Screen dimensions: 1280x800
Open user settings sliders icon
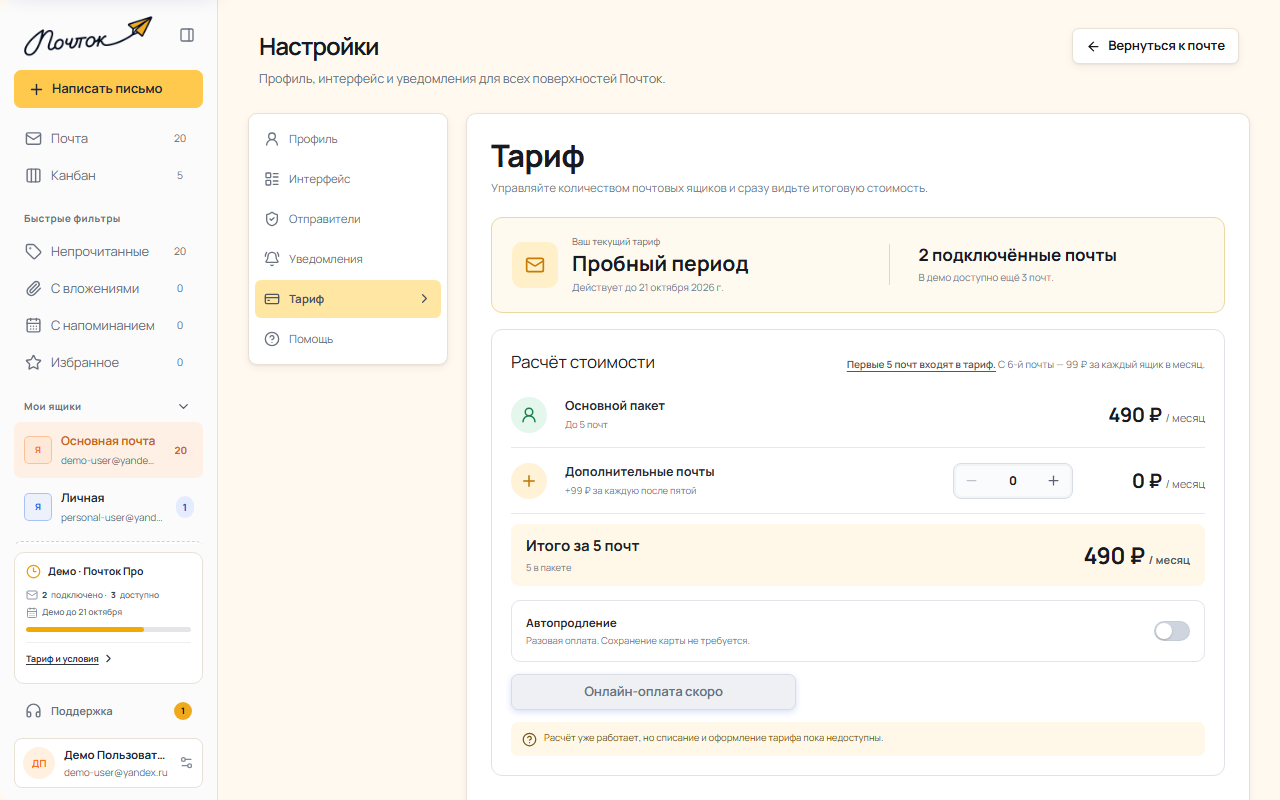click(x=186, y=763)
